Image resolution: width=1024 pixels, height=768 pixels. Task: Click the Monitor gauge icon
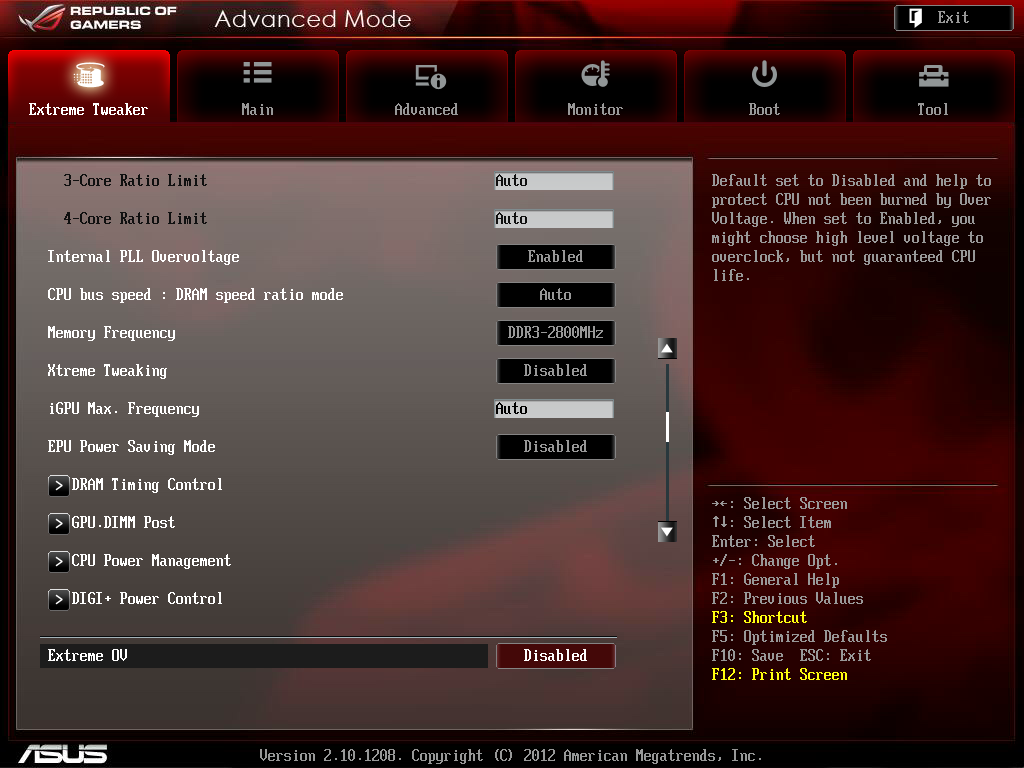pos(596,74)
